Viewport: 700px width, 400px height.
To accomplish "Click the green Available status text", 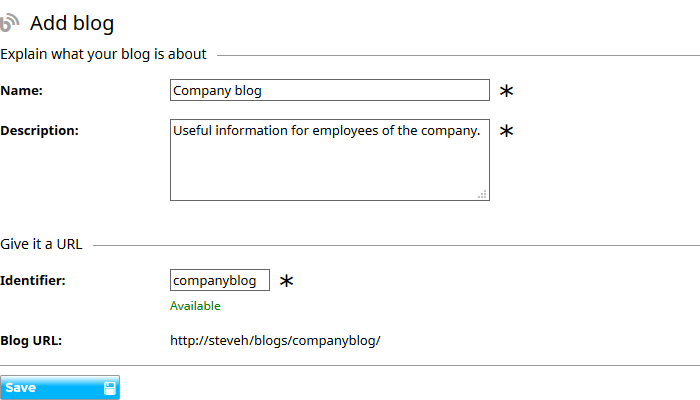I will pos(195,306).
